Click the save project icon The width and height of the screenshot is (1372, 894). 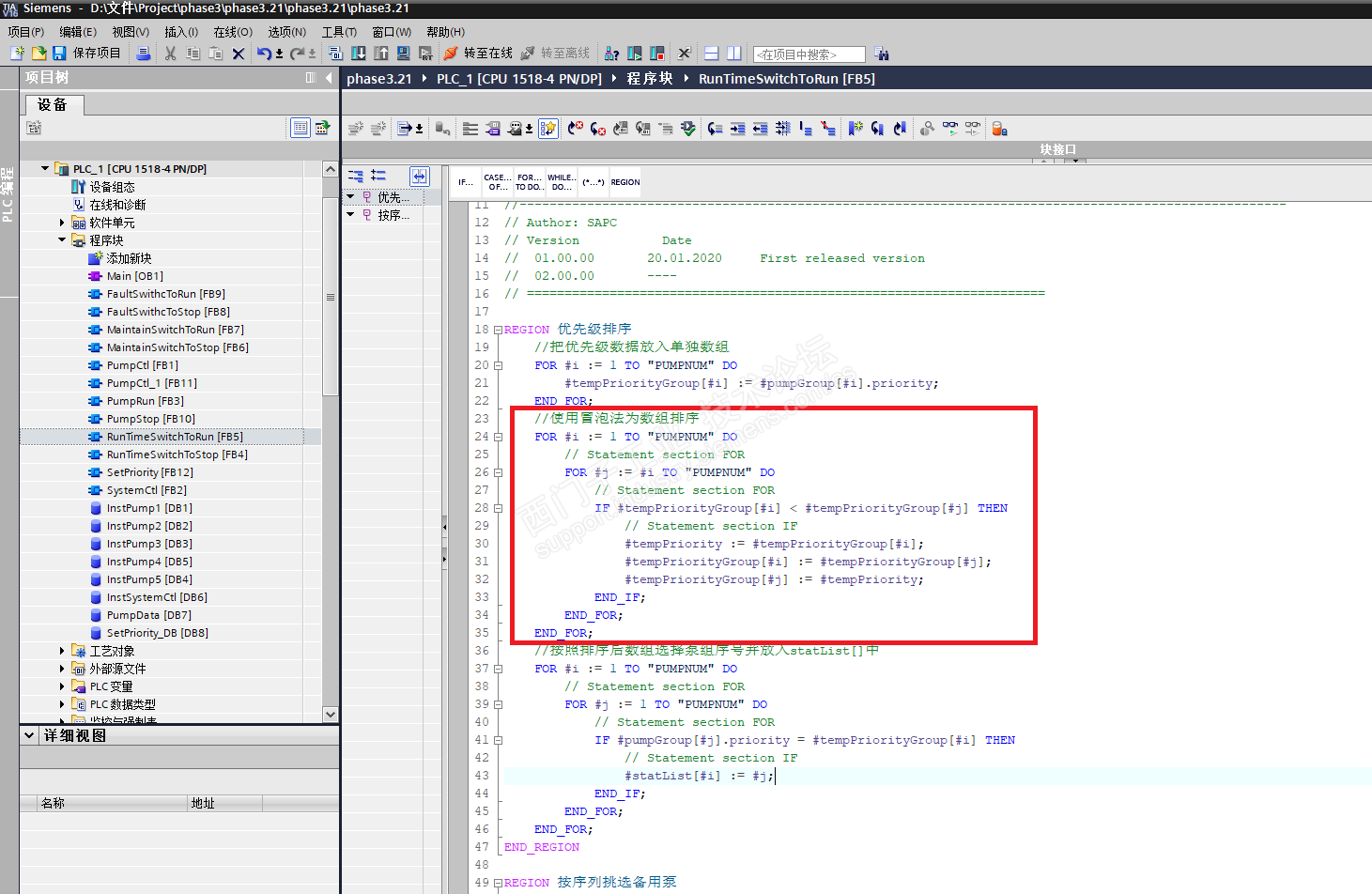pyautogui.click(x=59, y=54)
